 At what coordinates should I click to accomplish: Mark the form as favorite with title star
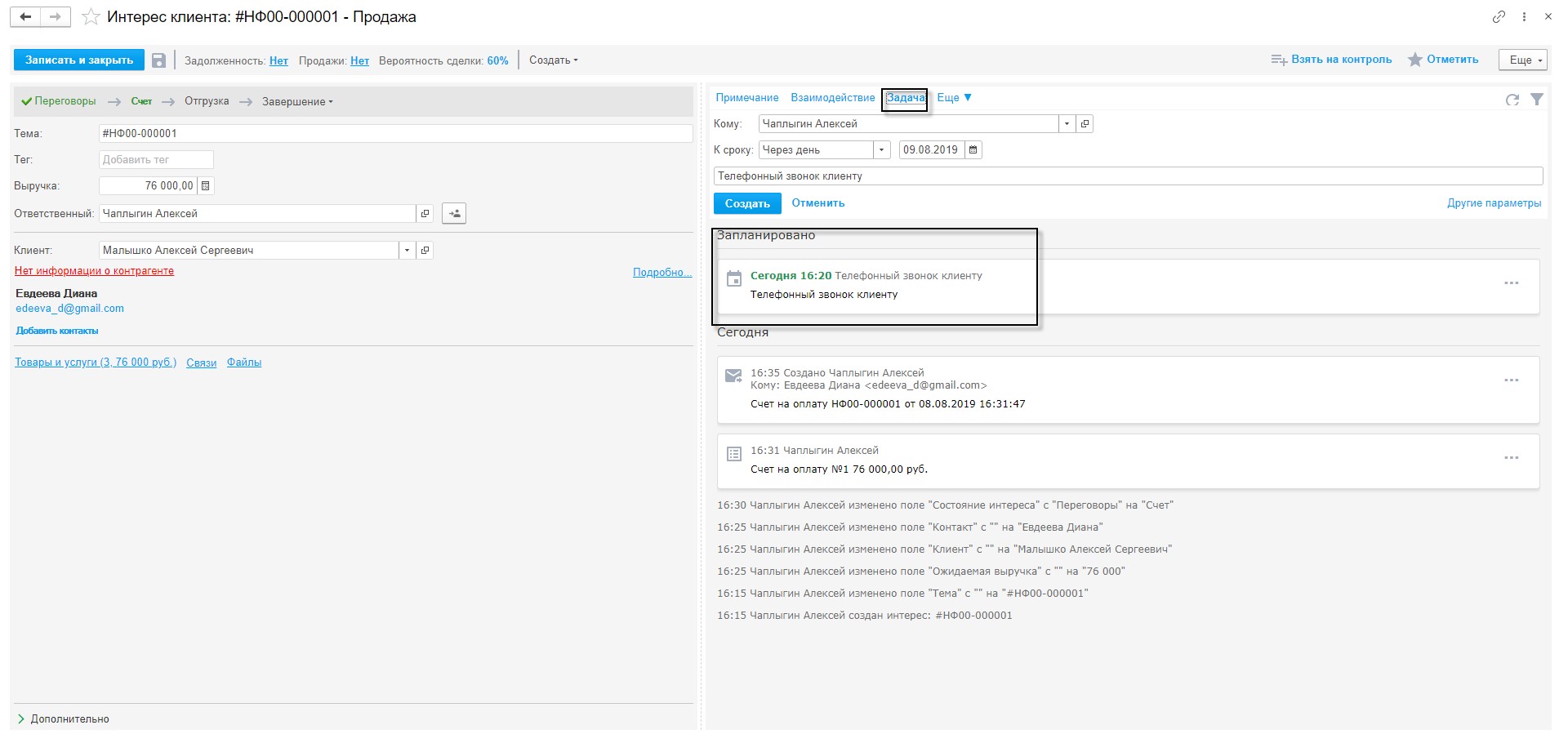click(x=91, y=17)
